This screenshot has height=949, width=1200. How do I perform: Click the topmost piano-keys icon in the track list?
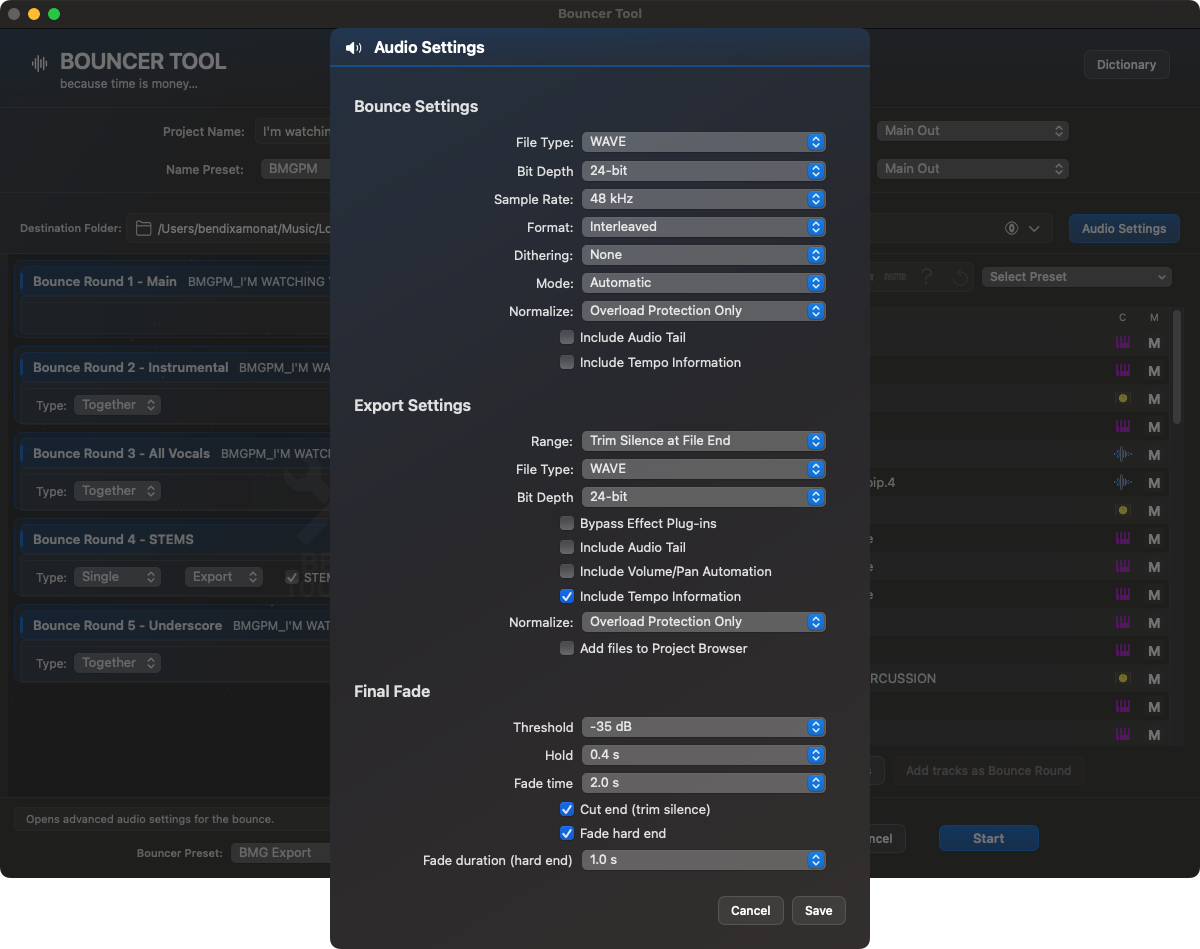coord(1123,343)
